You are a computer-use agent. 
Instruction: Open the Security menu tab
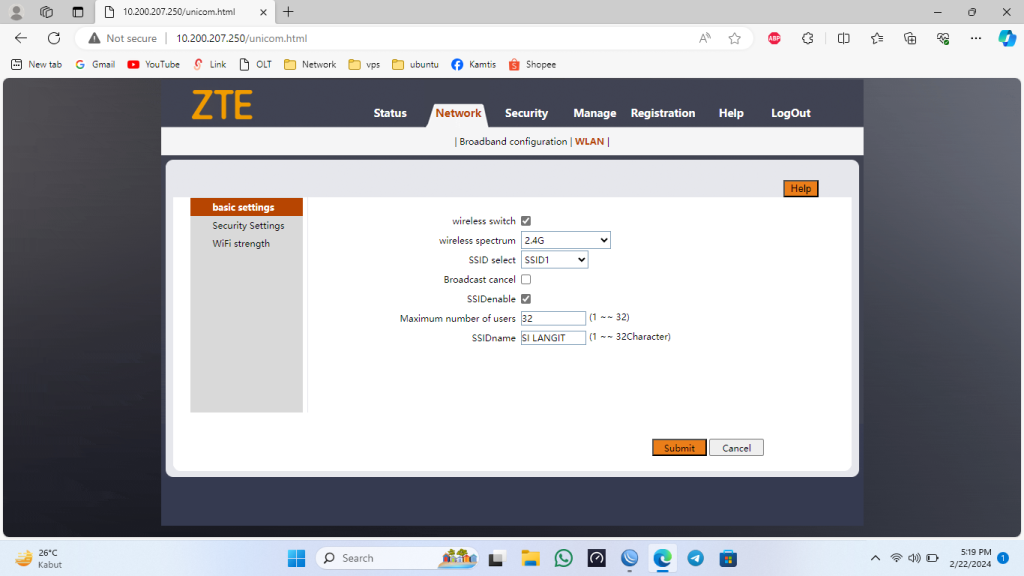click(x=526, y=113)
